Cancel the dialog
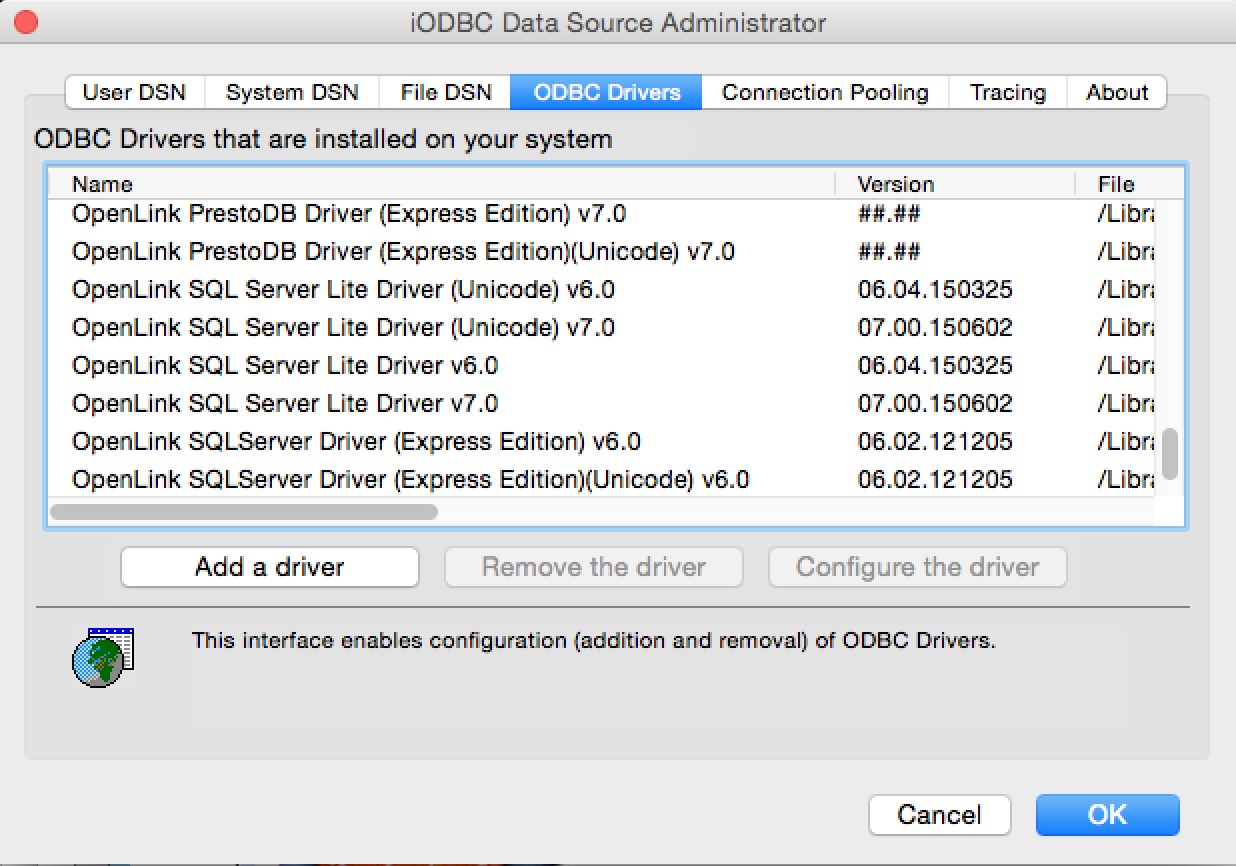1236x866 pixels. pos(940,815)
